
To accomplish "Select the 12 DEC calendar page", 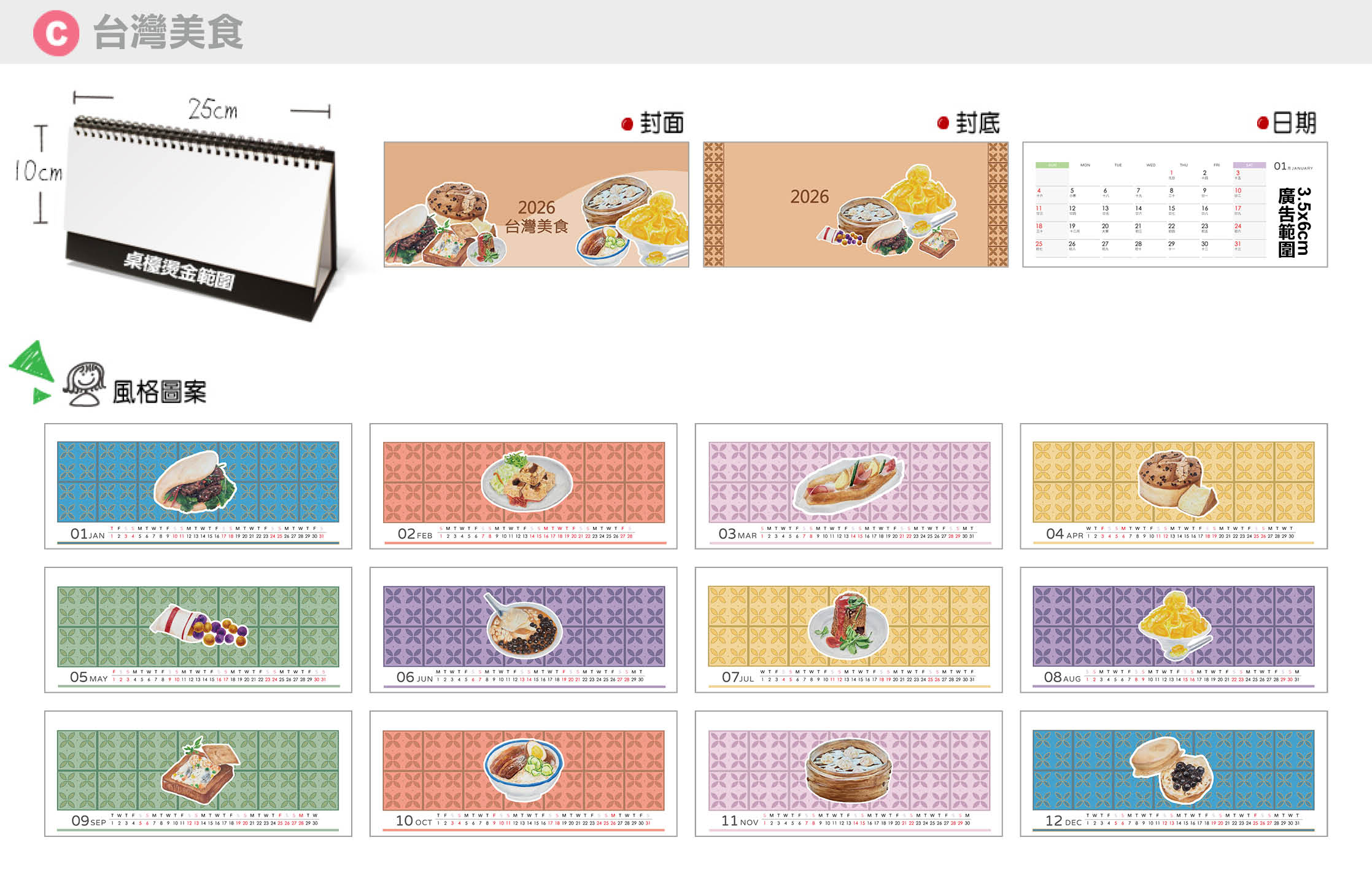I will point(1174,774).
